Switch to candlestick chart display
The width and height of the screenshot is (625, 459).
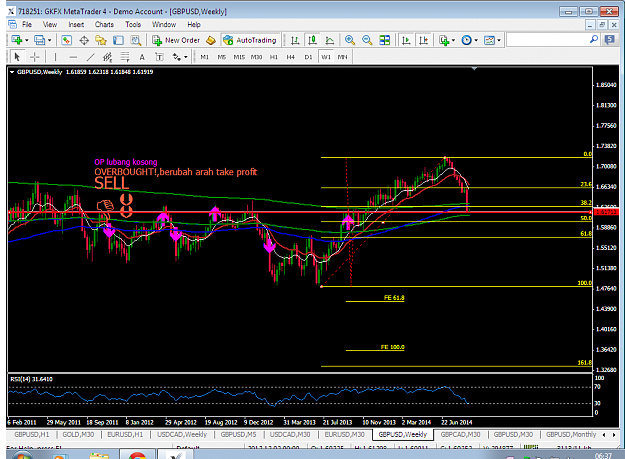point(312,40)
